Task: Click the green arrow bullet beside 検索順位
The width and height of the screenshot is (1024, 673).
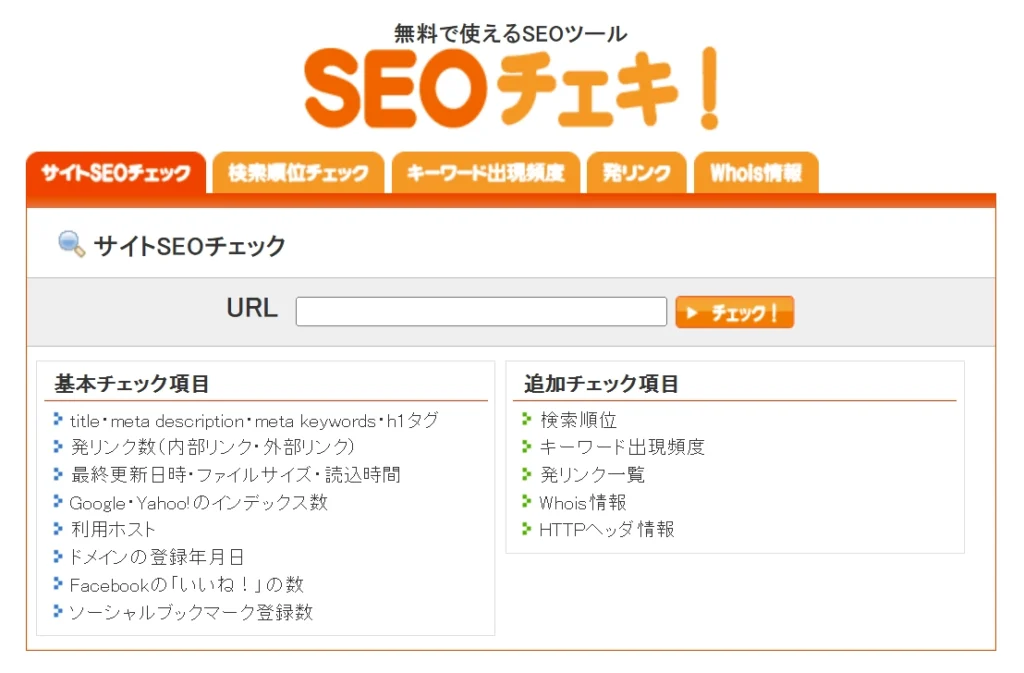Action: (527, 421)
